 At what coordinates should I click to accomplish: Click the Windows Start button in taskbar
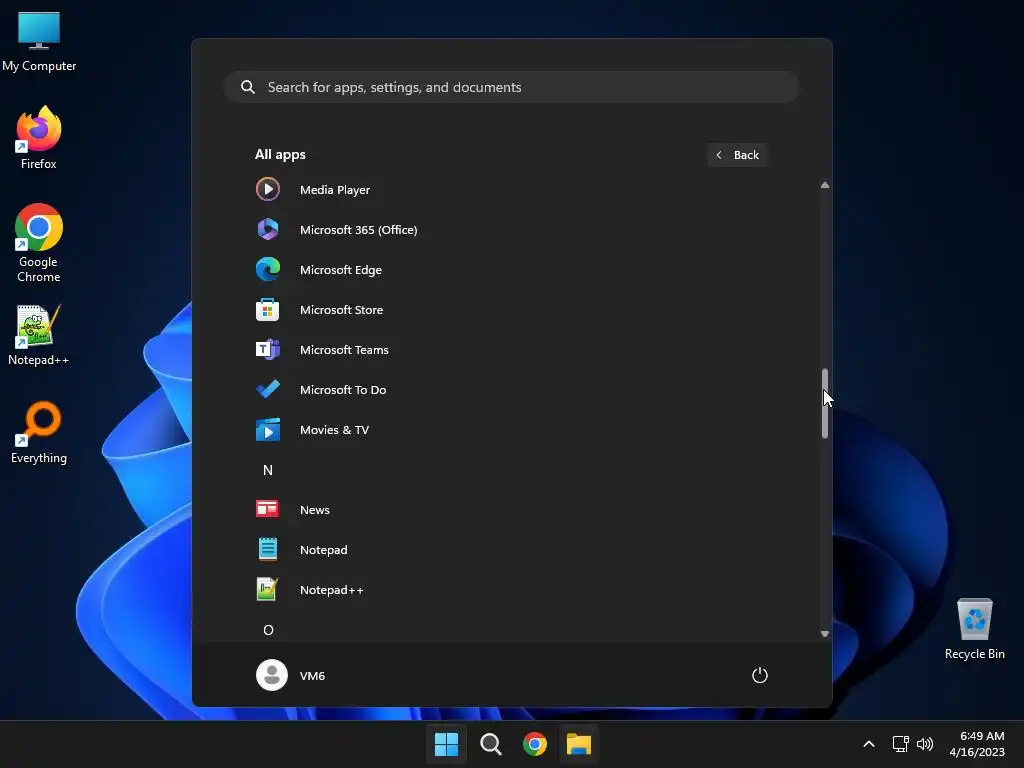coord(447,744)
